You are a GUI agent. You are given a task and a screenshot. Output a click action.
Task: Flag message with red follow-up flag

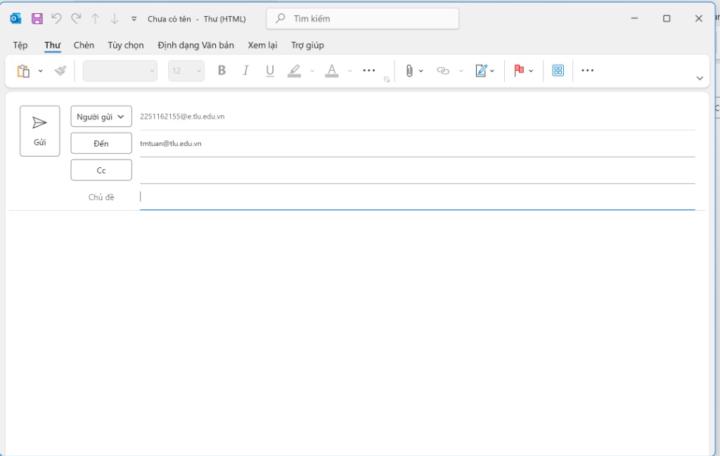click(x=519, y=70)
